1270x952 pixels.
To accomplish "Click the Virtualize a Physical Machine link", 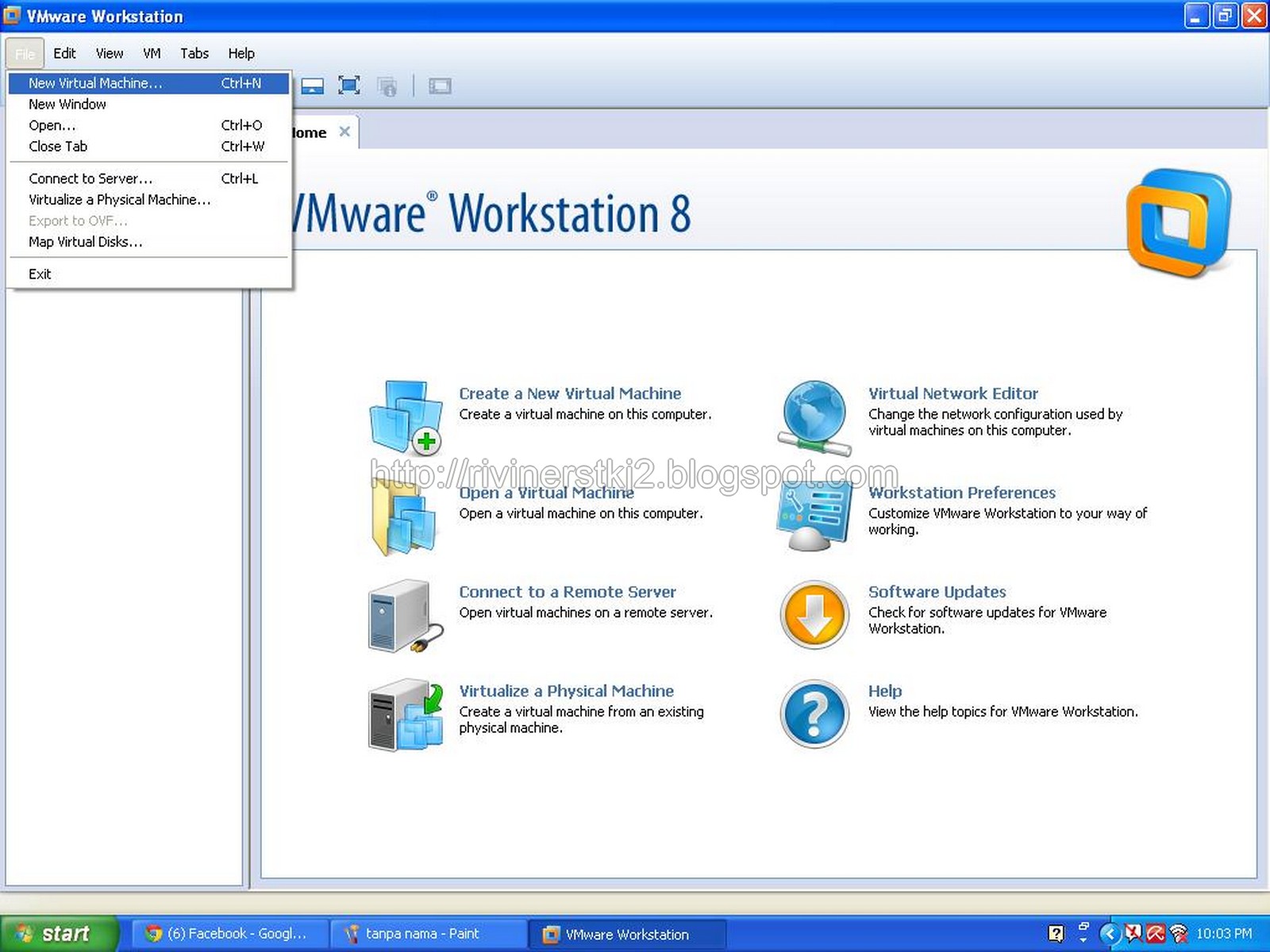I will tap(566, 691).
